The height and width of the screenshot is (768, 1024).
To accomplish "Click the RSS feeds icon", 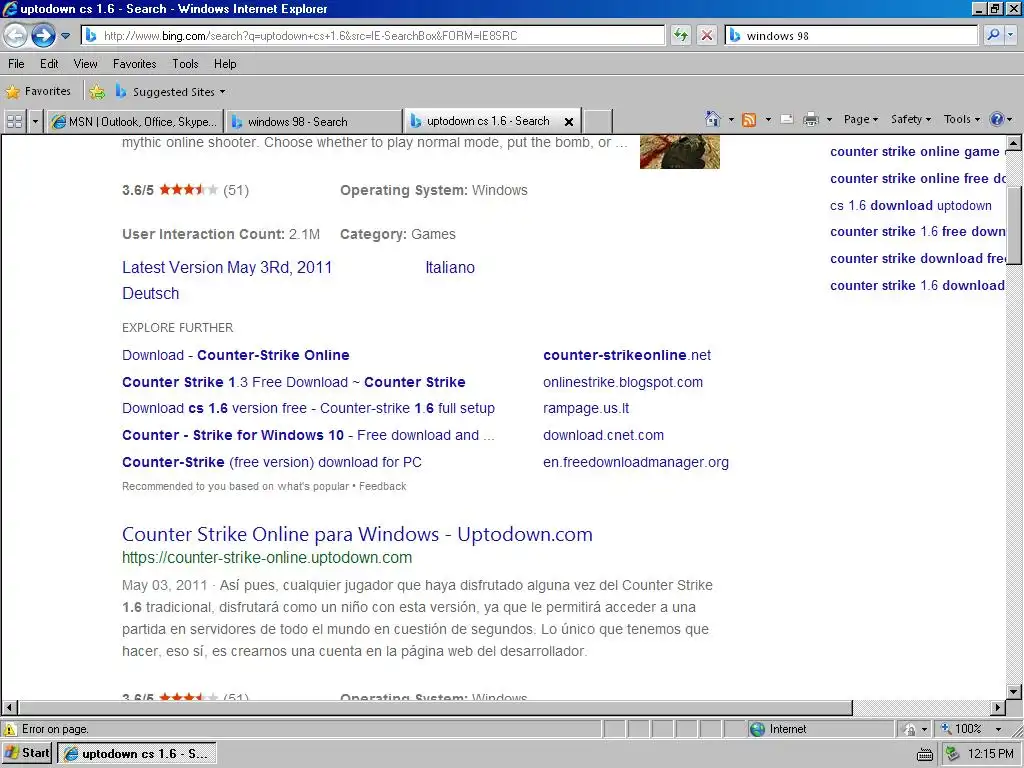I will (749, 120).
